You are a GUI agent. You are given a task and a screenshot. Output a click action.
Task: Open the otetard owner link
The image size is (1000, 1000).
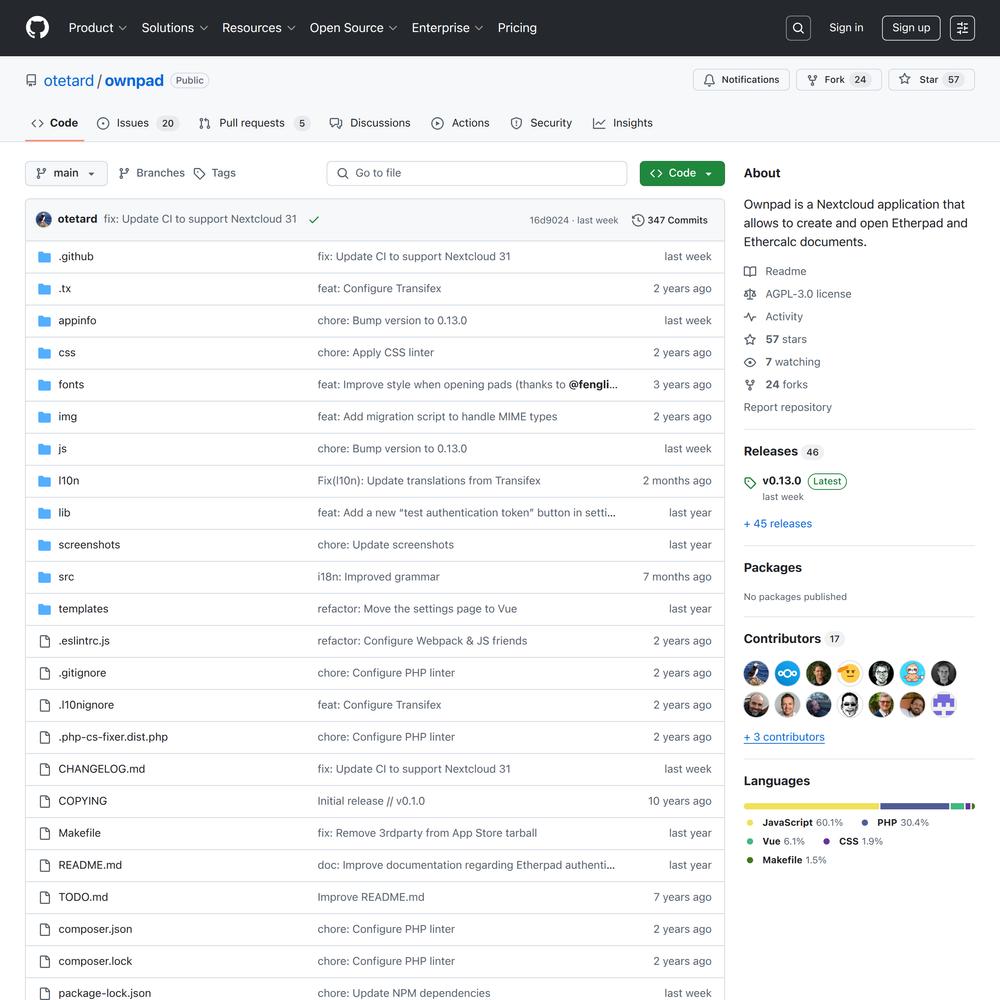68,80
